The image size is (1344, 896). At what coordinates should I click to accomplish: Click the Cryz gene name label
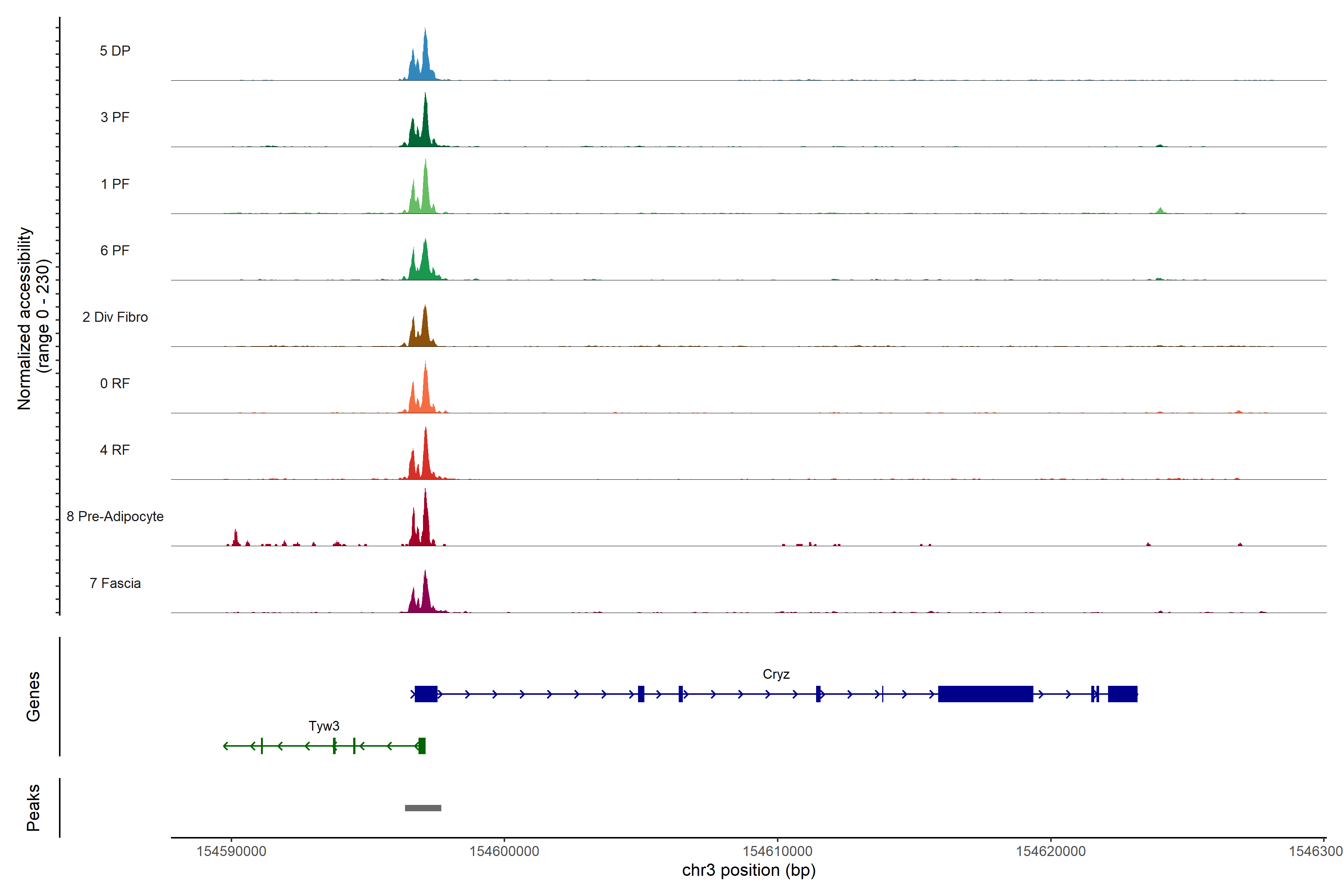click(x=776, y=674)
